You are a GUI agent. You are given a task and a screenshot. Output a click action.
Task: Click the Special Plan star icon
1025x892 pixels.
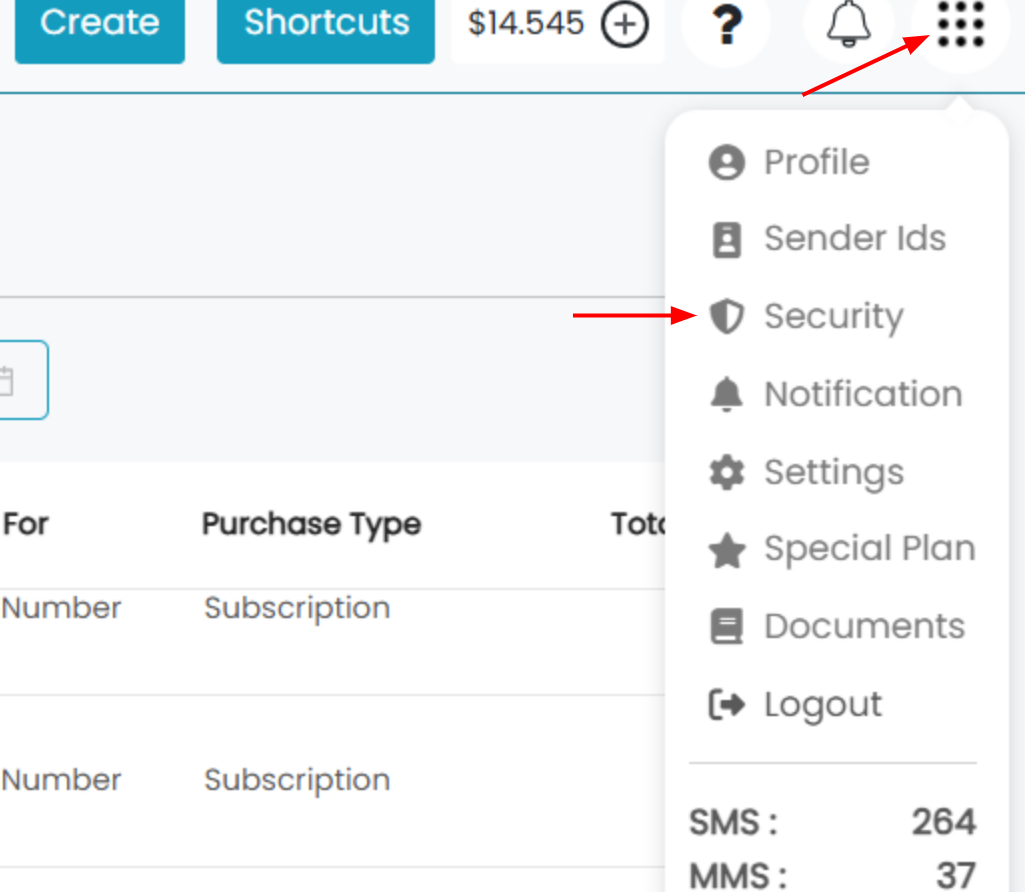tap(726, 550)
